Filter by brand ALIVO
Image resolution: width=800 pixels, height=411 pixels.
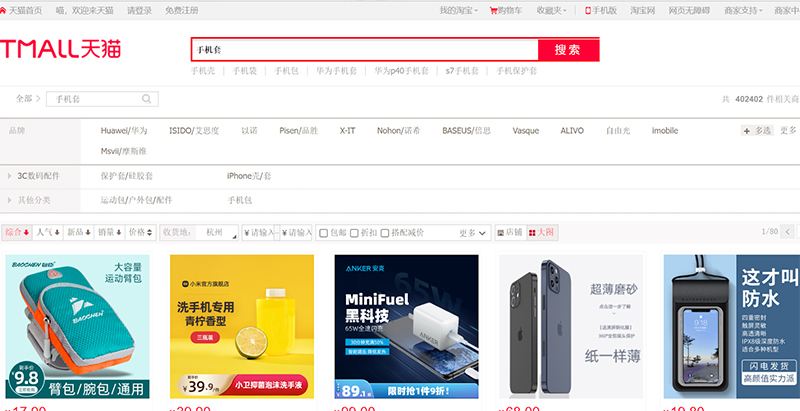pyautogui.click(x=572, y=131)
